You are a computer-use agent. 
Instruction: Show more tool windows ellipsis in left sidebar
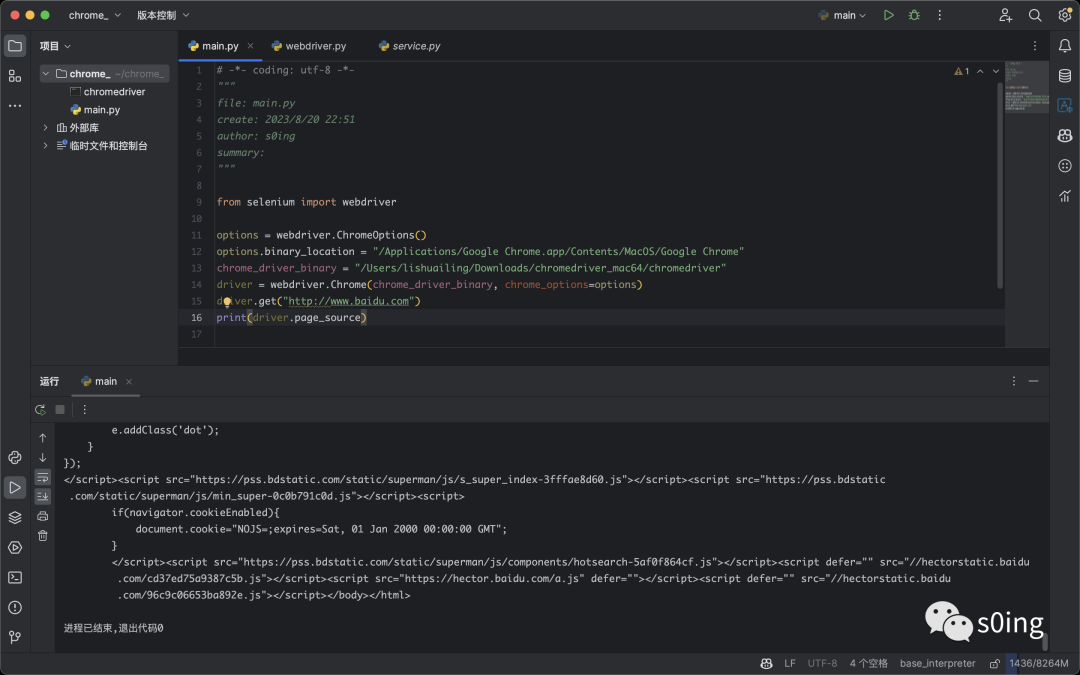[x=14, y=105]
